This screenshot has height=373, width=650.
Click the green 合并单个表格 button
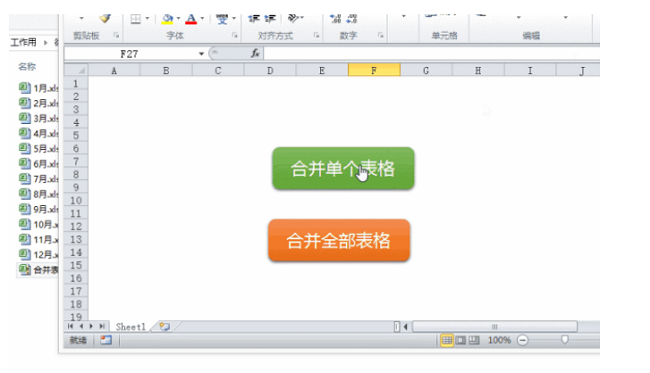[343, 168]
